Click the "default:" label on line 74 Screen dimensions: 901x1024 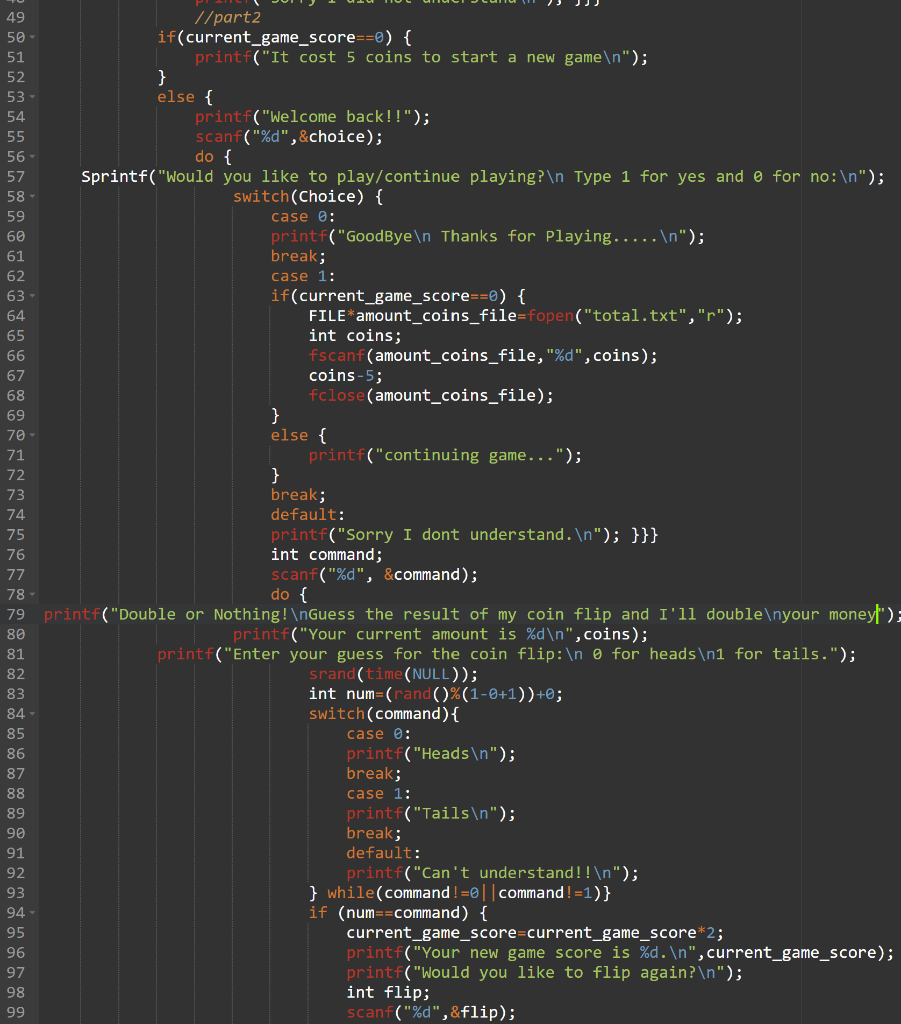coord(308,515)
